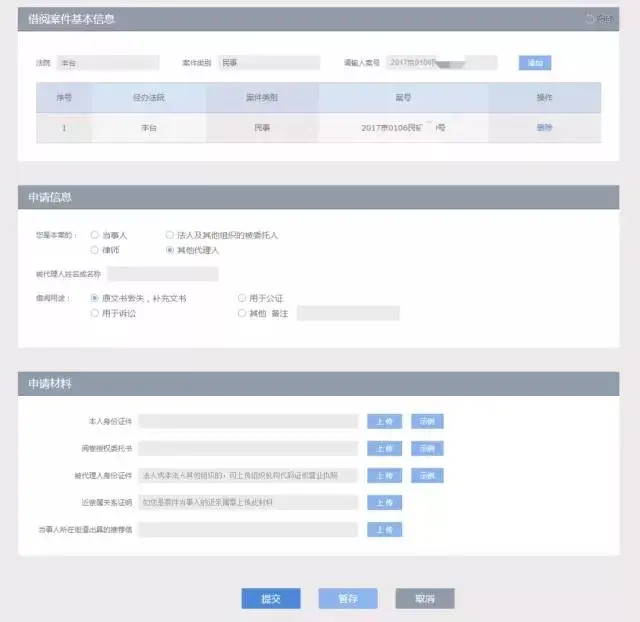The width and height of the screenshot is (640, 622).
Task: Click the 案件类别 table column header
Action: click(x=262, y=98)
